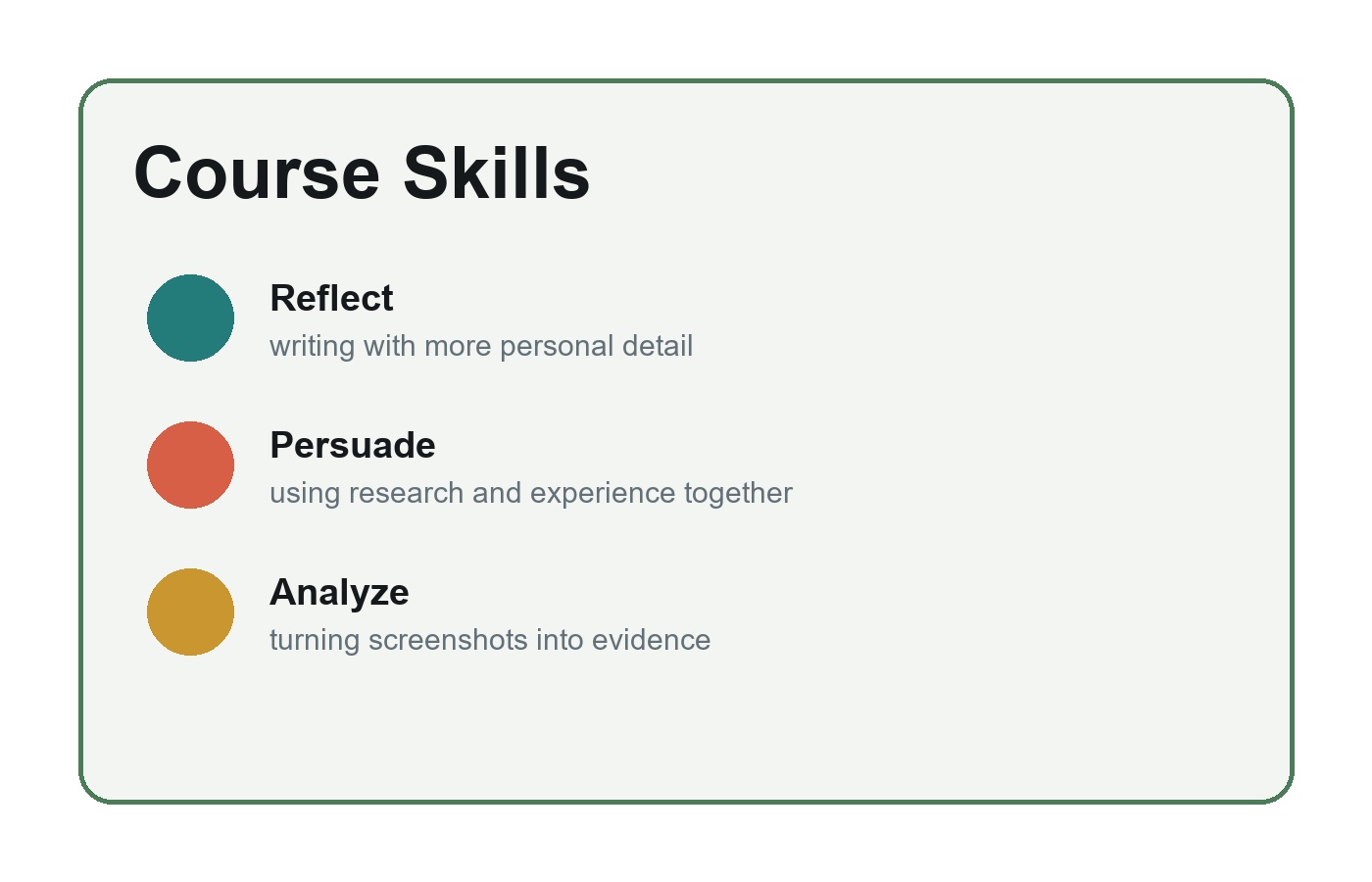Click the Course Skills title
The image size is (1372, 882).
[x=362, y=173]
